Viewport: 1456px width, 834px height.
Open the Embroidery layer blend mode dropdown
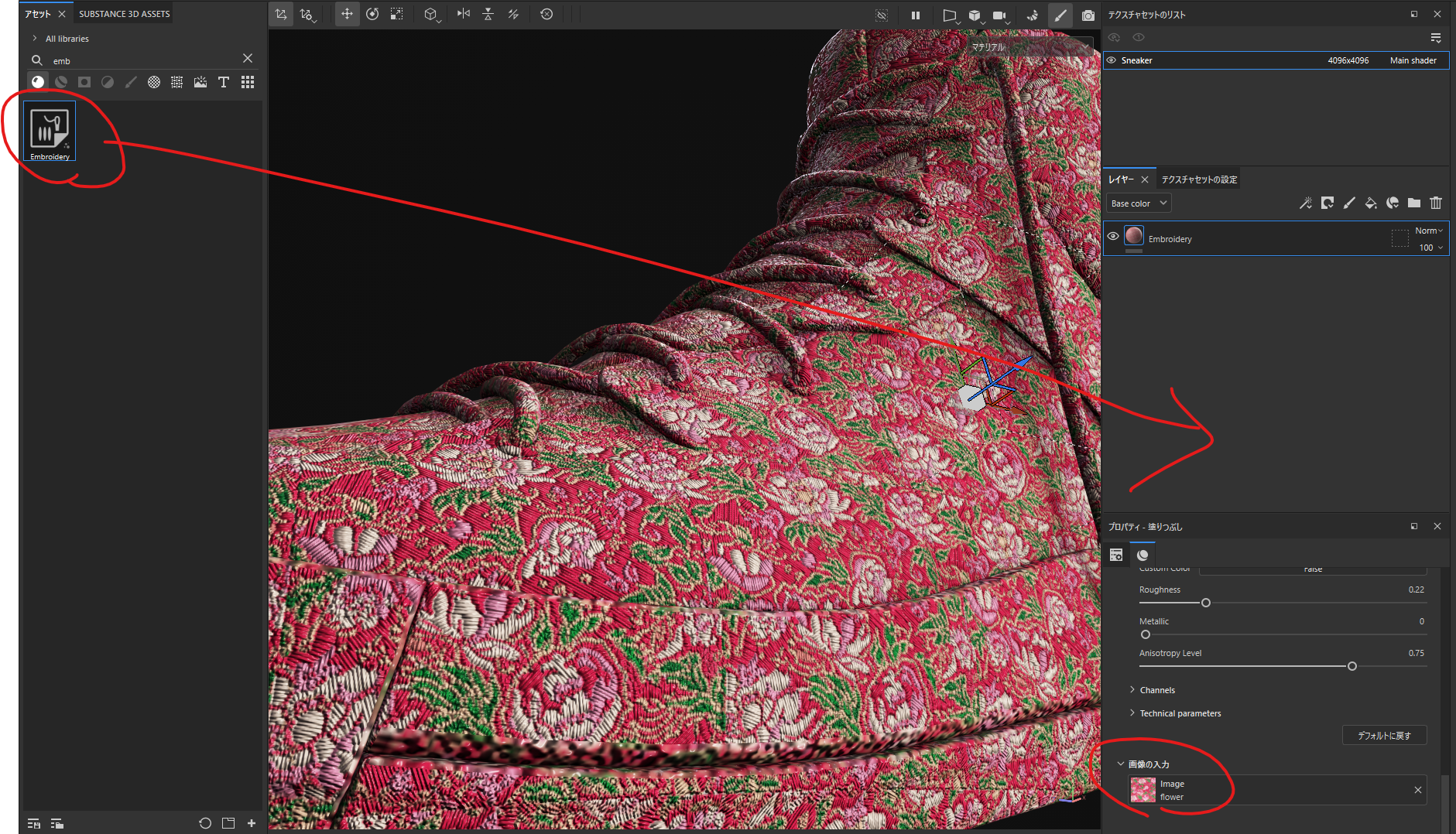[1429, 231]
